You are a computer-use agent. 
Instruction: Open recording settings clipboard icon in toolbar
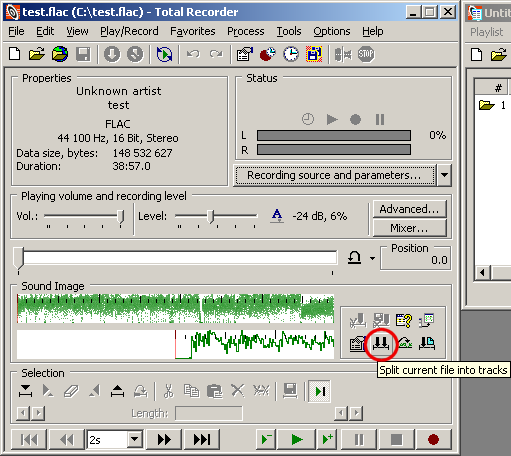click(245, 54)
